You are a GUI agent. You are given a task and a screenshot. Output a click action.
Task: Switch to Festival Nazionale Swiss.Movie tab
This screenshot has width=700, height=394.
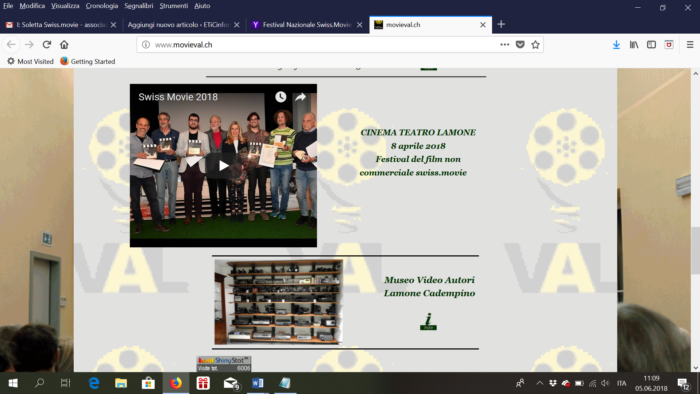pos(307,25)
